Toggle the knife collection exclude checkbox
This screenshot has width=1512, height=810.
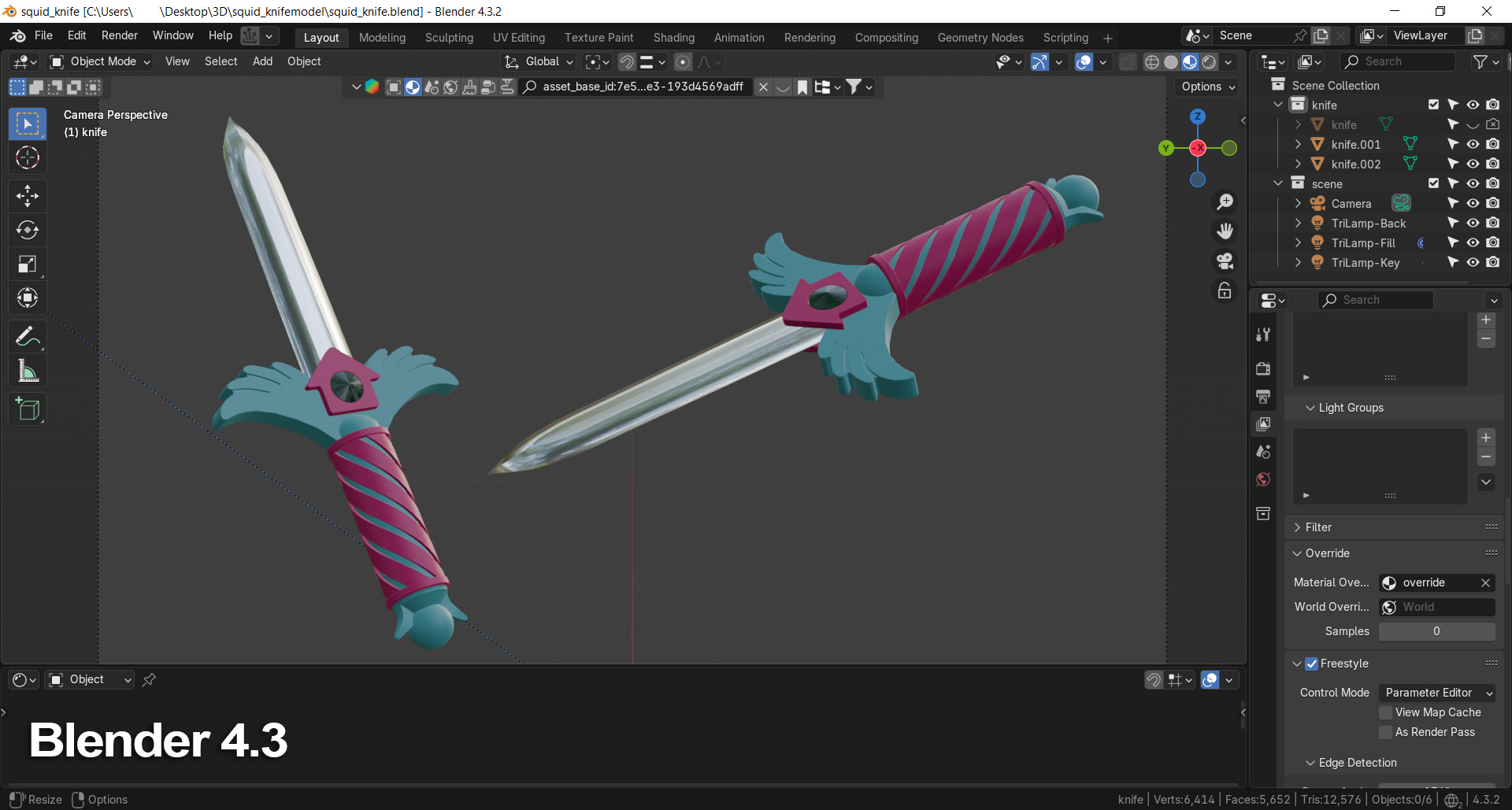1433,105
